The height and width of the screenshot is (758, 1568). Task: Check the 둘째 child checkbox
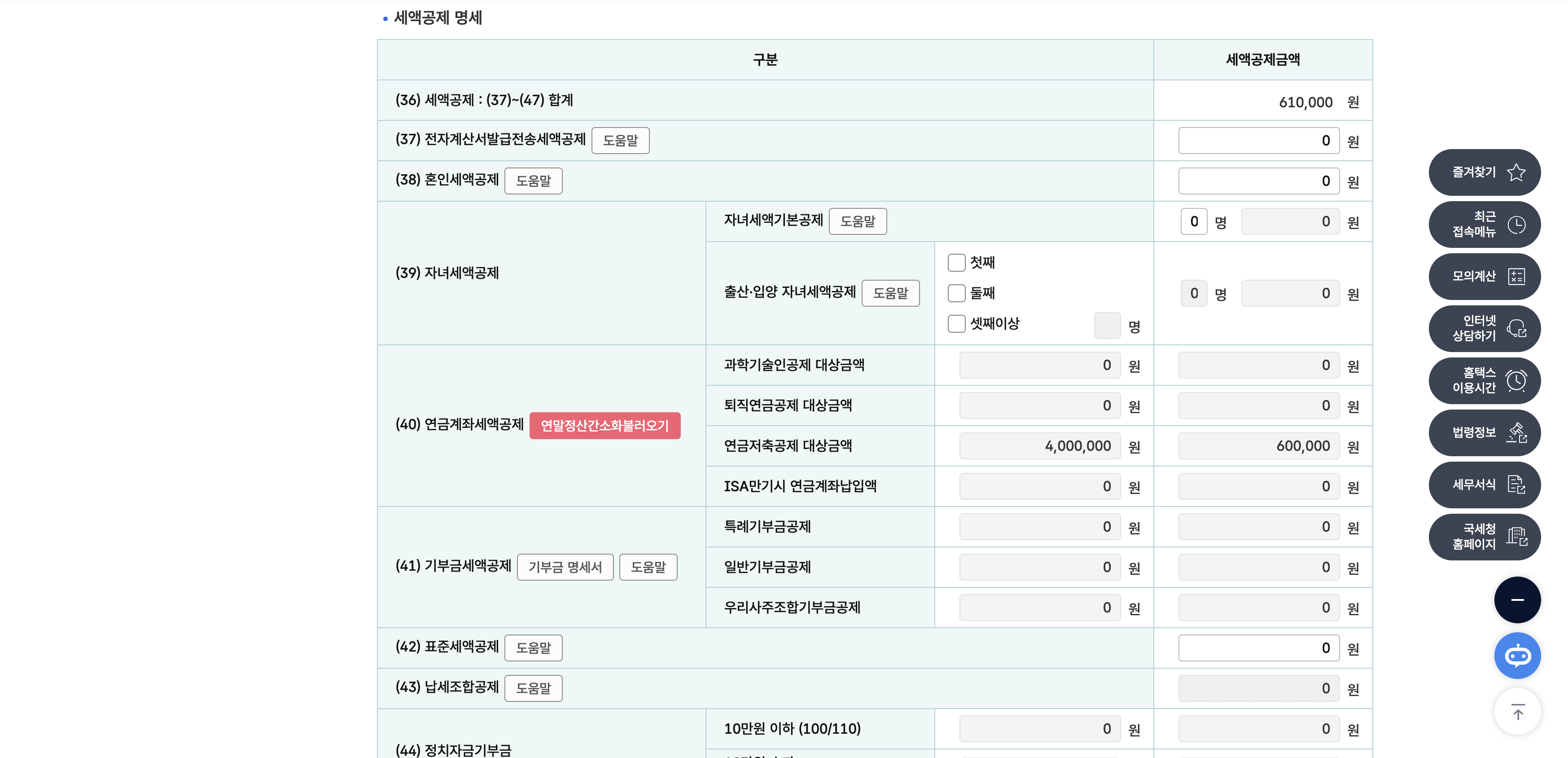[x=956, y=293]
